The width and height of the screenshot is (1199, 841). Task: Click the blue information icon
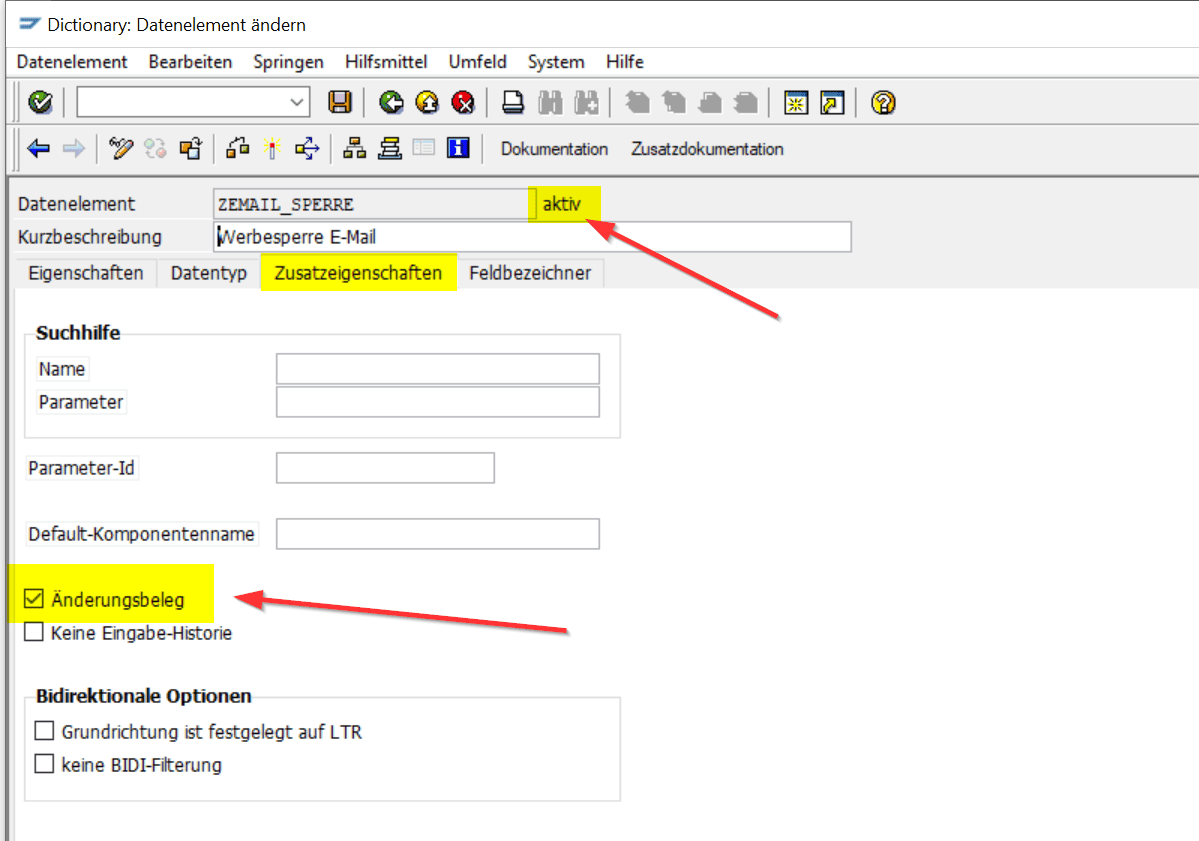(458, 149)
